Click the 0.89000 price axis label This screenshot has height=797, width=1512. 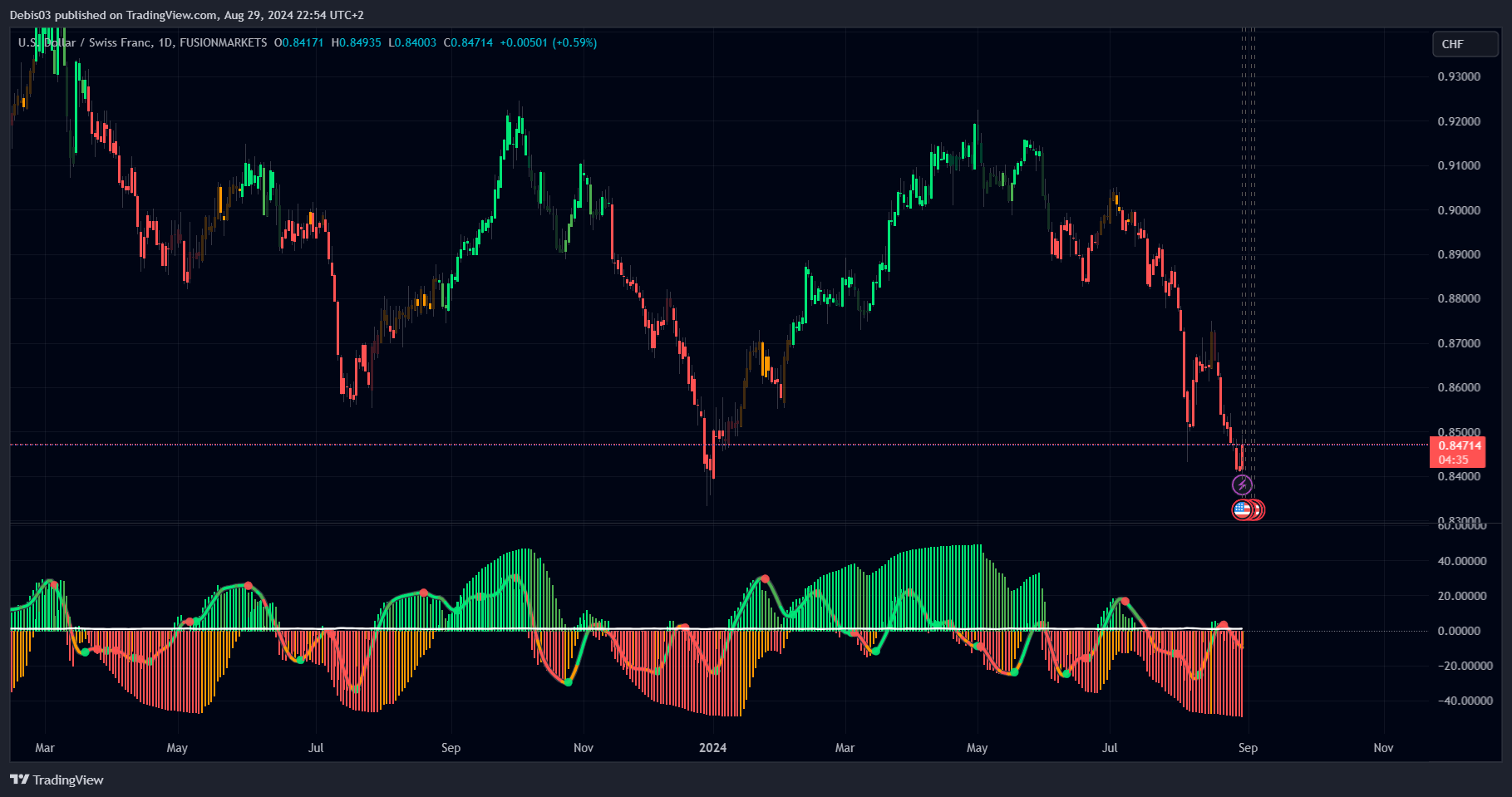(1459, 254)
